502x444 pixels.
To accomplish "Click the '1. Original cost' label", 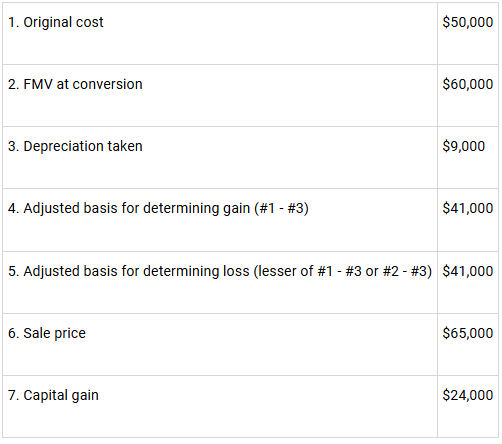I will click(x=56, y=22).
